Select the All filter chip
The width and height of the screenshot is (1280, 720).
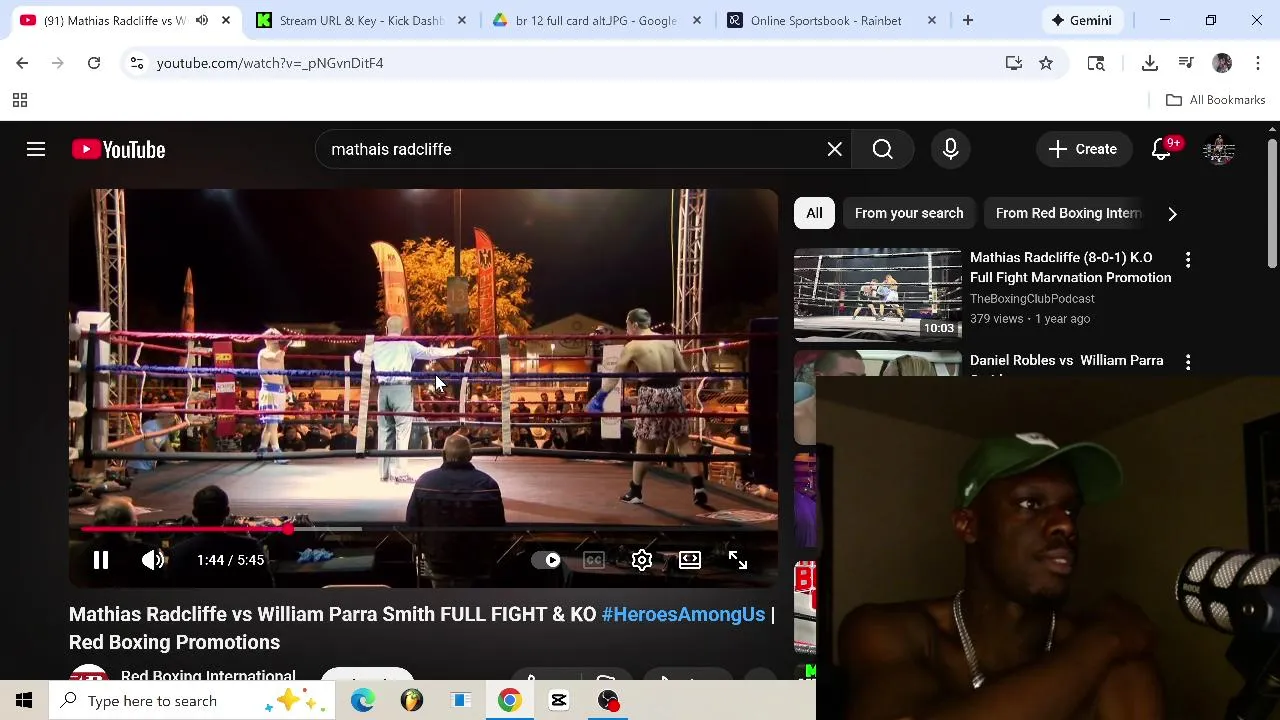coord(814,213)
